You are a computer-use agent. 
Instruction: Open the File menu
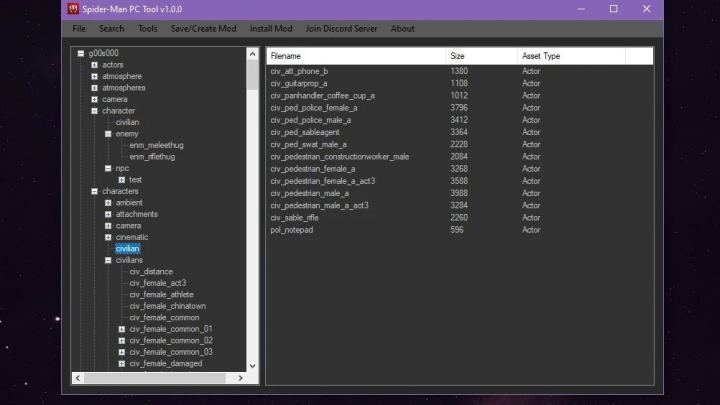click(x=79, y=28)
